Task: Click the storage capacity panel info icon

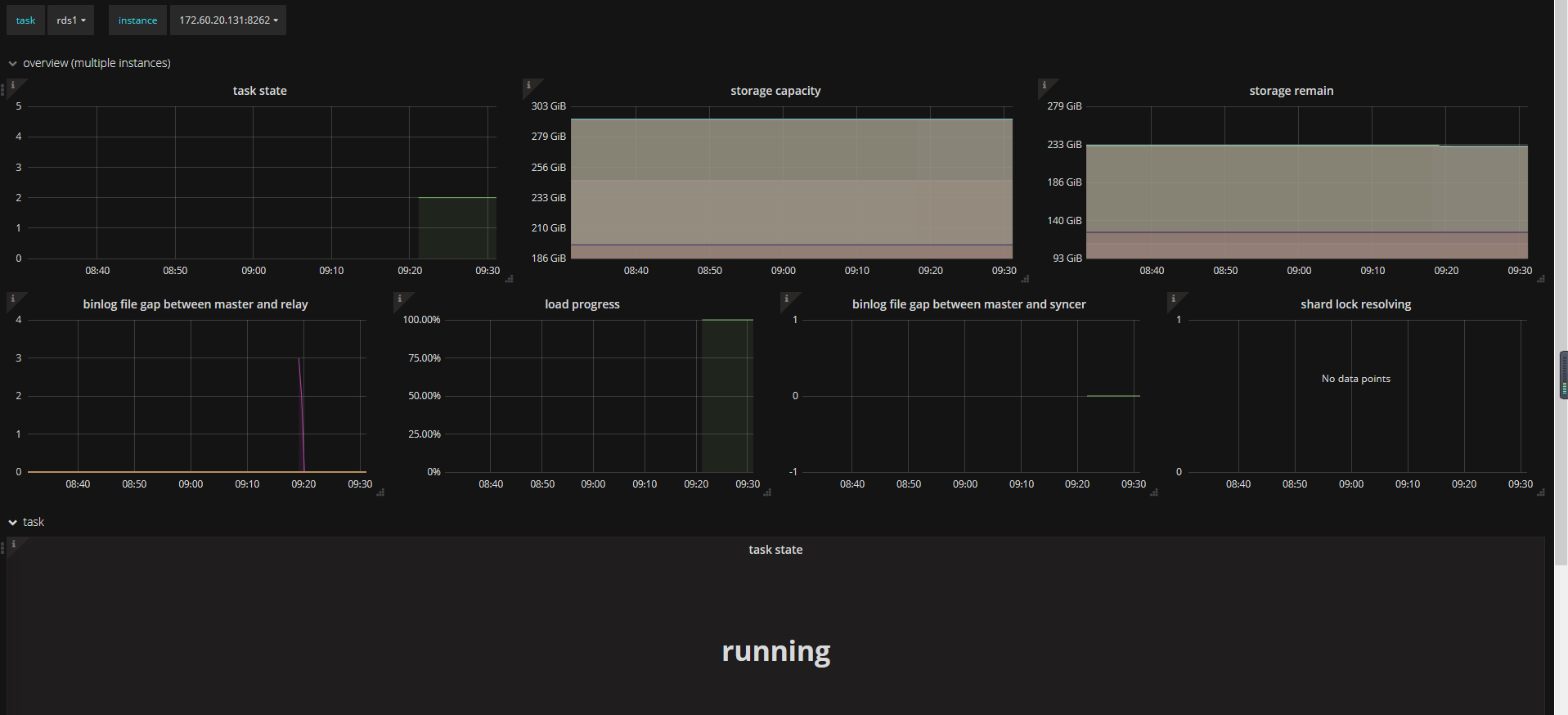Action: pos(528,85)
